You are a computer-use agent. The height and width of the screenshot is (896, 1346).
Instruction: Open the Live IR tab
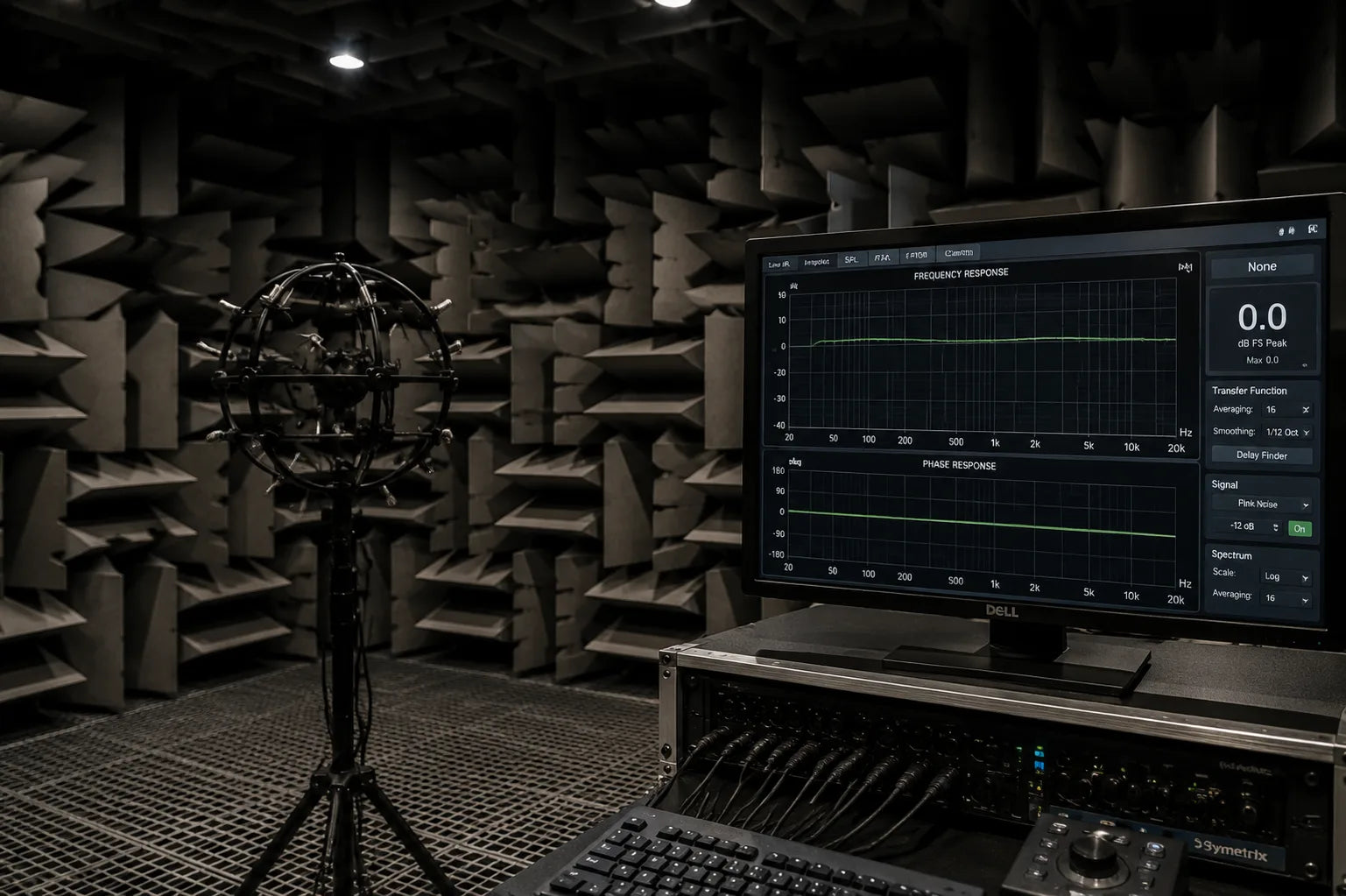[779, 264]
